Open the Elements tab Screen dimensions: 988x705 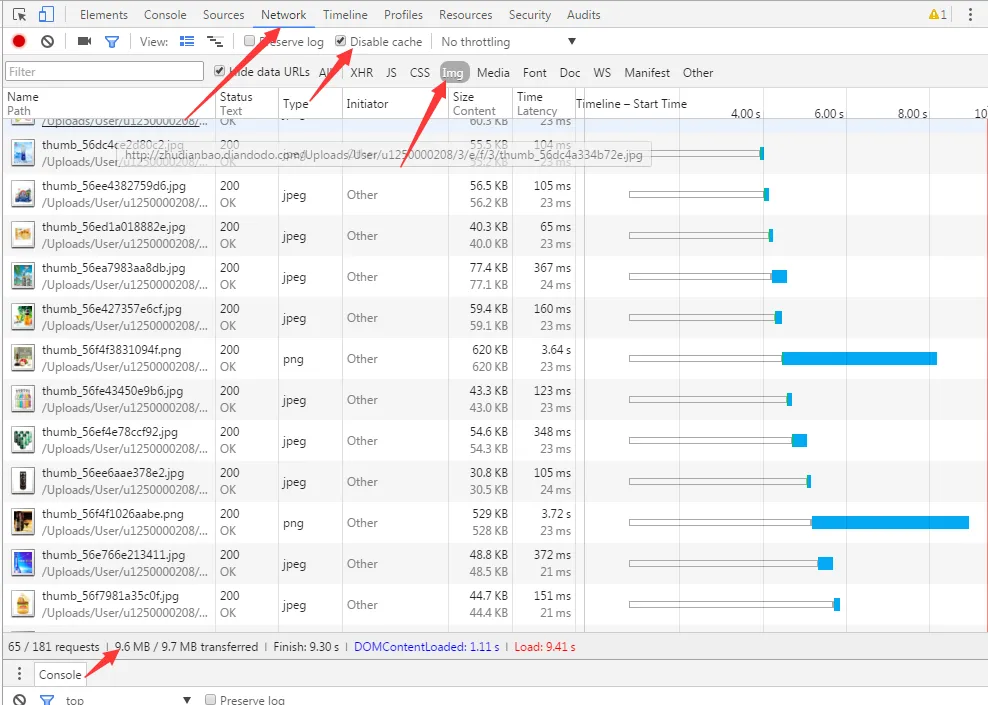103,14
